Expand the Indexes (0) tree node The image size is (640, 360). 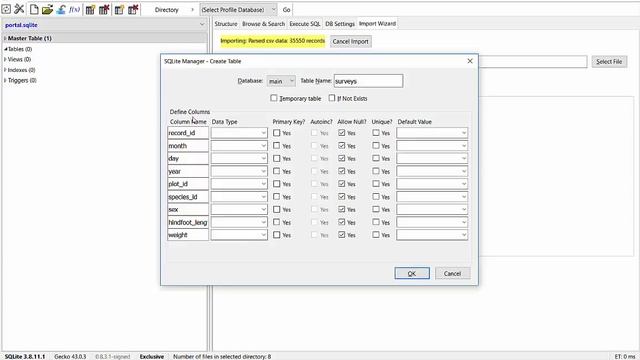click(x=5, y=70)
